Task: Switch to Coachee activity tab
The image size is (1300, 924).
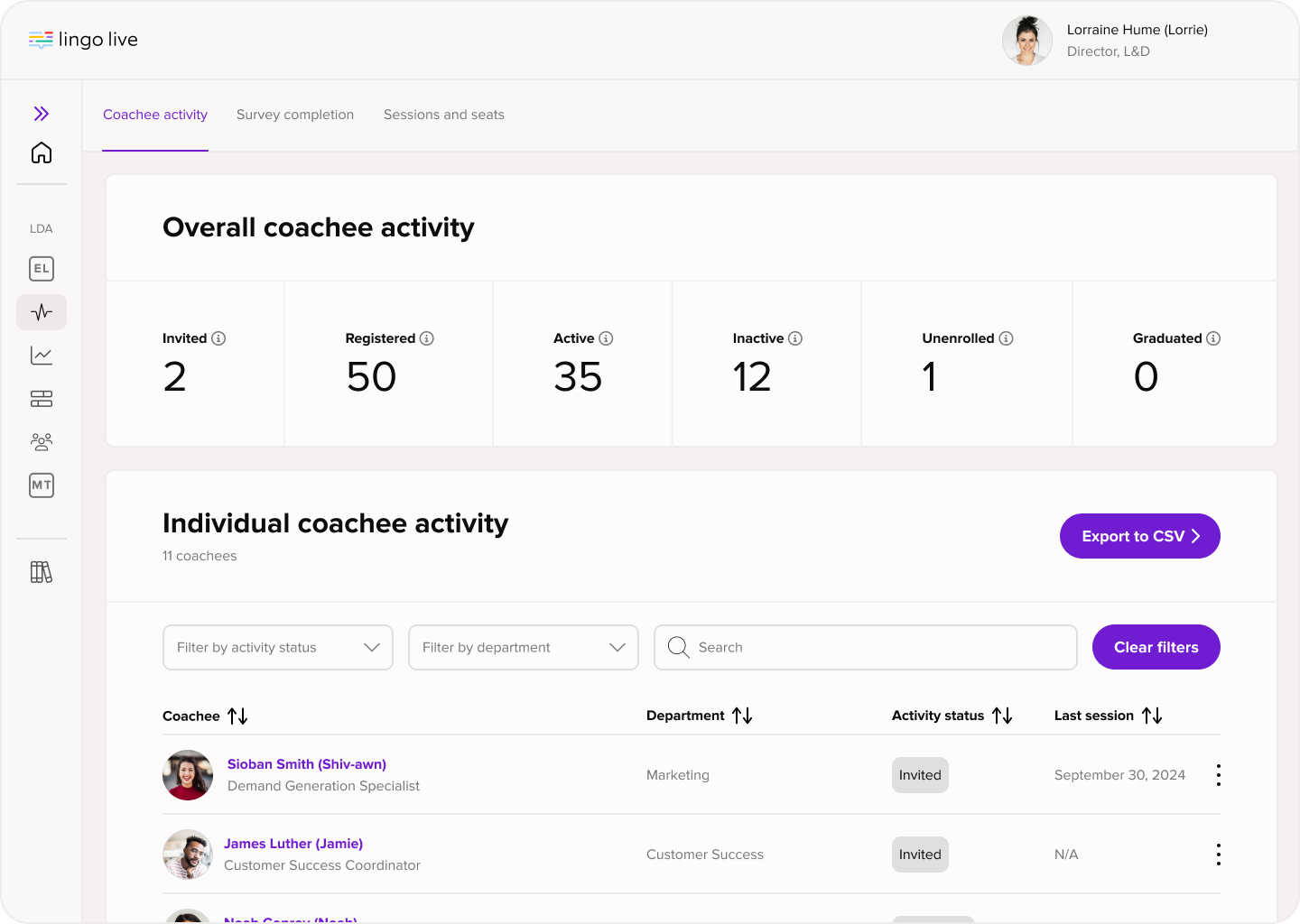Action: click(155, 115)
